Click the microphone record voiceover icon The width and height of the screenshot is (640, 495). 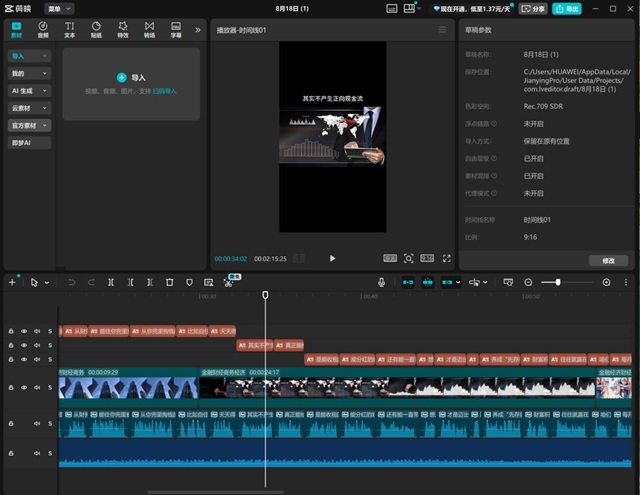tap(381, 282)
